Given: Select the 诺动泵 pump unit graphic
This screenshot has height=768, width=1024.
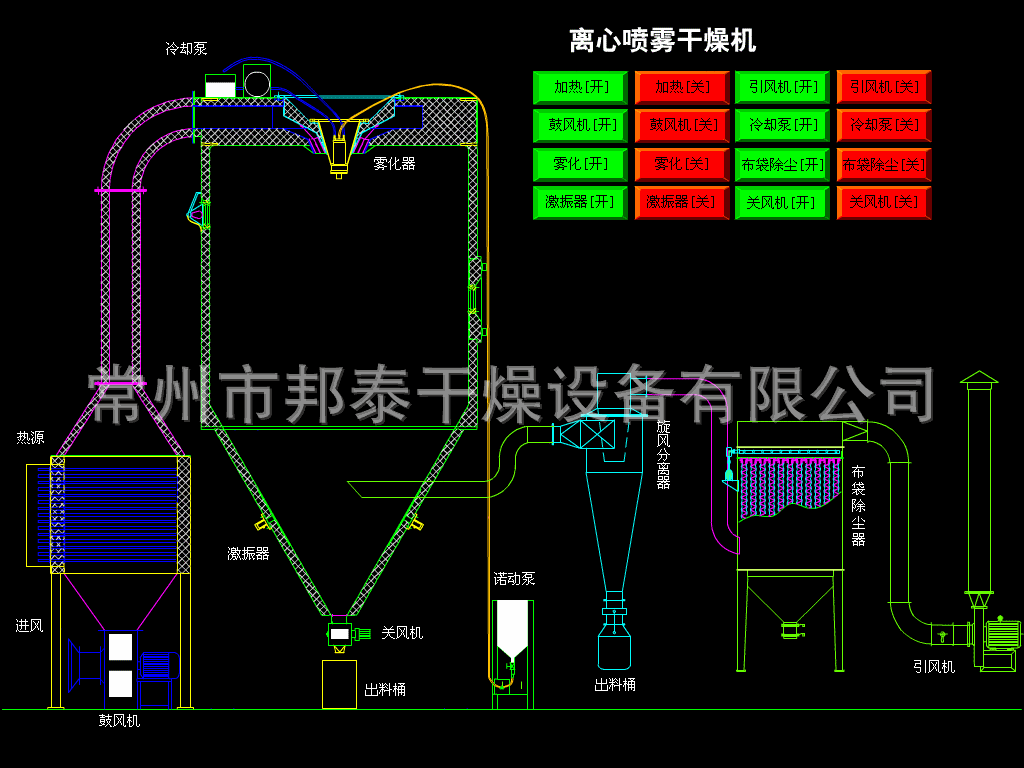Looking at the screenshot, I should [511, 640].
